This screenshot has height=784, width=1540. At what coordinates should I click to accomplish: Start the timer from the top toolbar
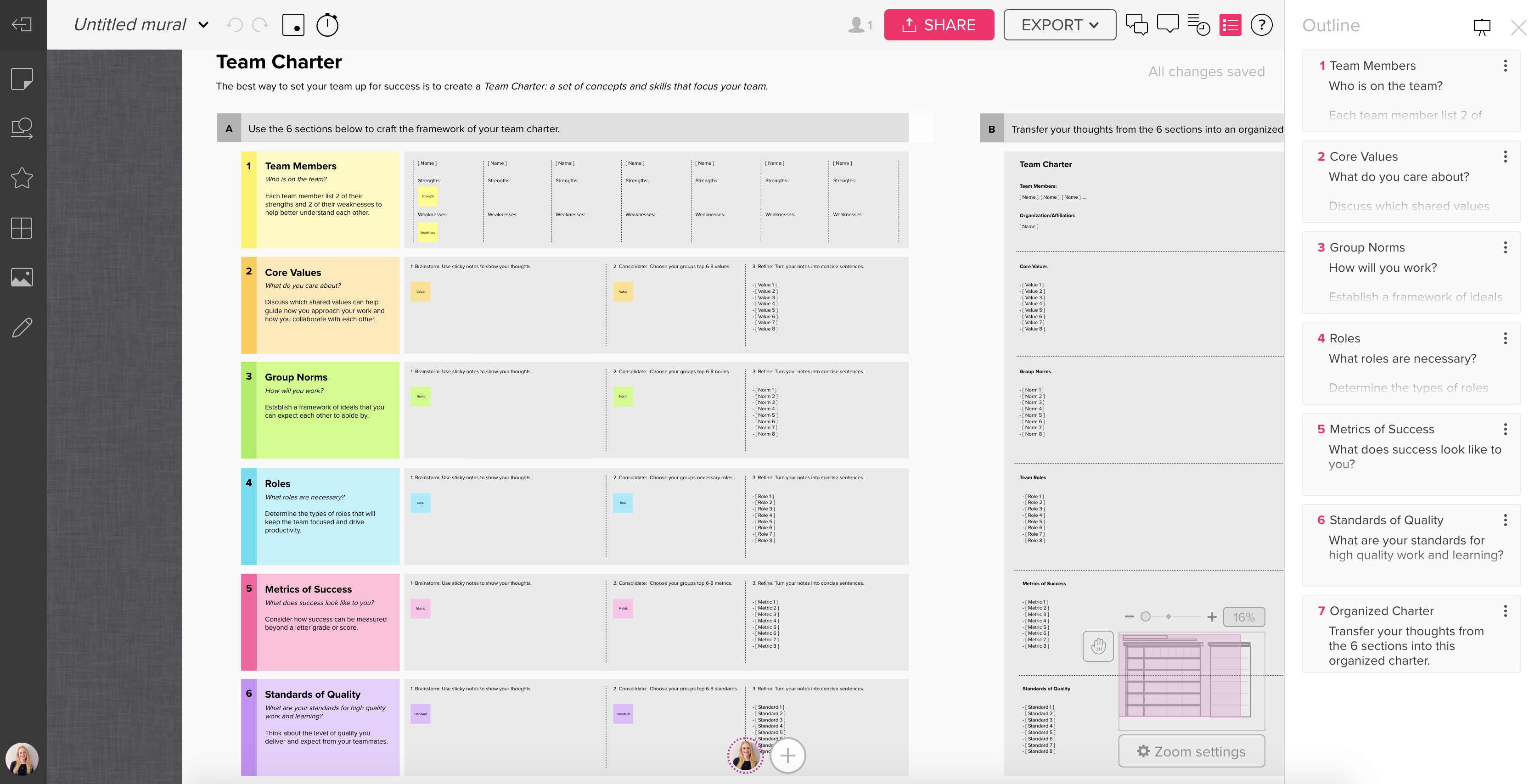326,24
